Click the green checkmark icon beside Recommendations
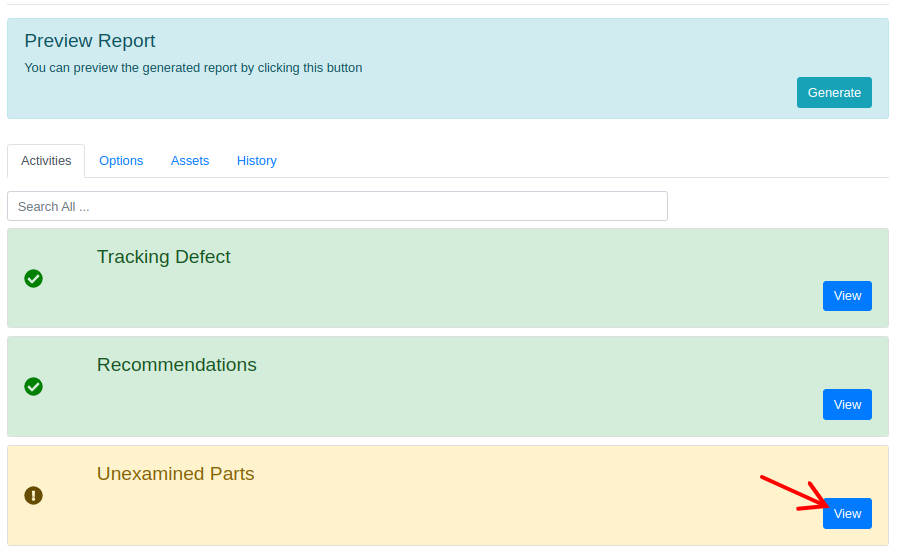 tap(33, 386)
